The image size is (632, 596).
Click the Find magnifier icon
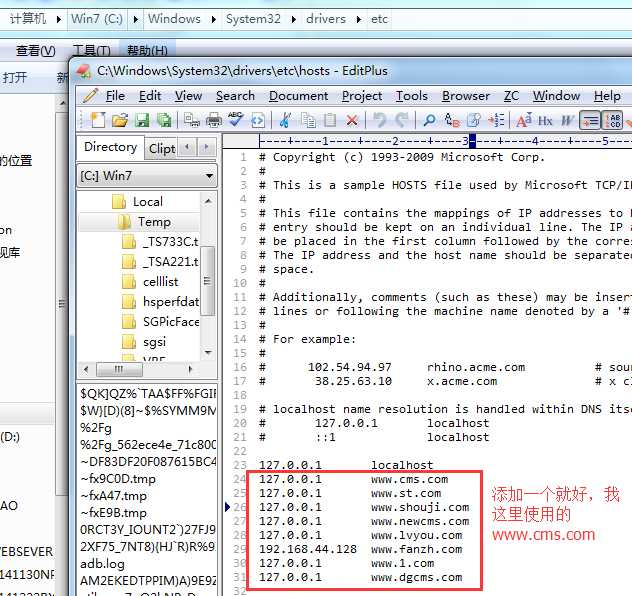[x=428, y=120]
